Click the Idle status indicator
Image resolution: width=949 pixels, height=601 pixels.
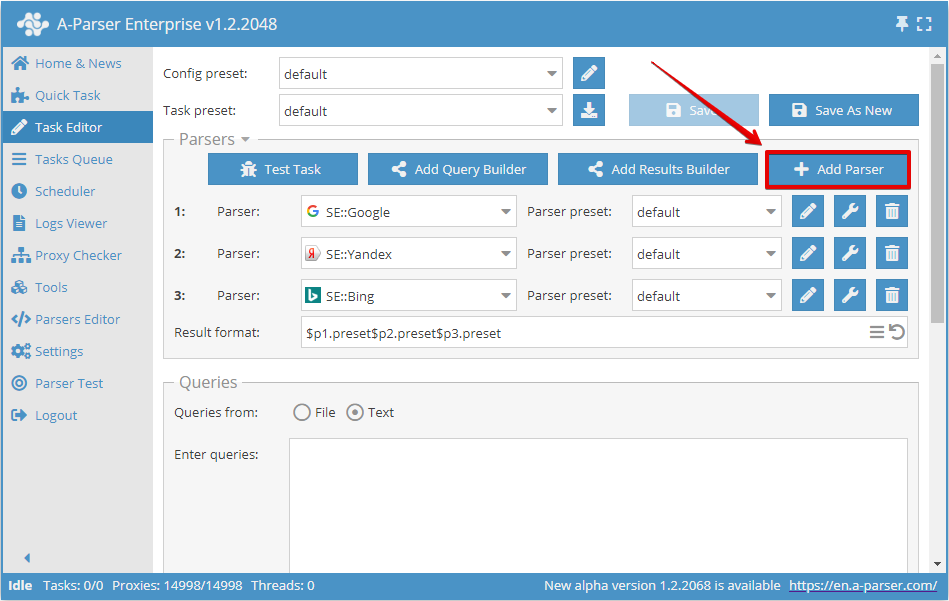pyautogui.click(x=18, y=585)
